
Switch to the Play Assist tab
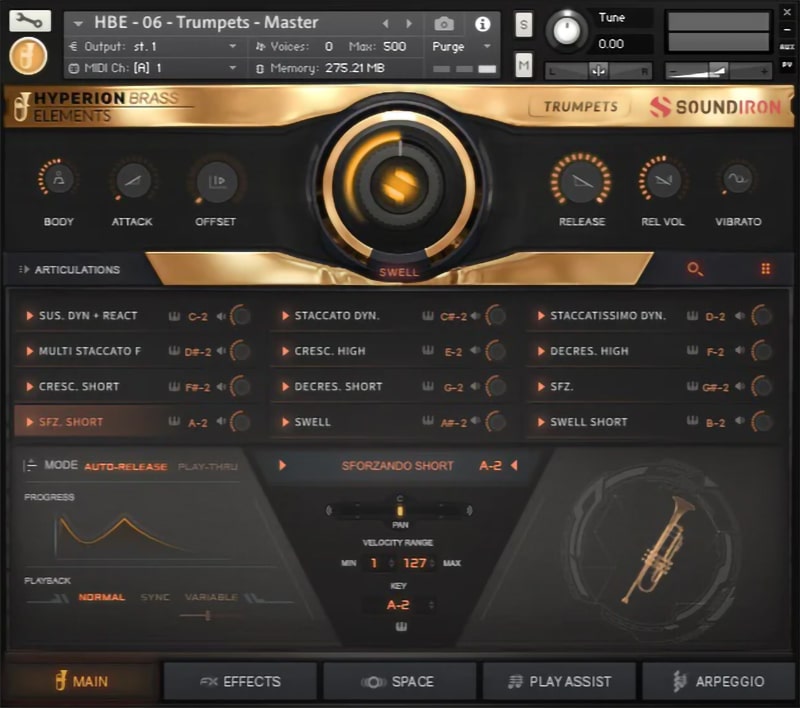click(559, 681)
